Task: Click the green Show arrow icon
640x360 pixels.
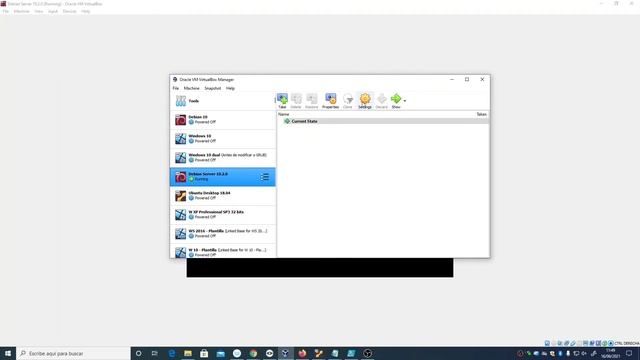Action: point(396,100)
